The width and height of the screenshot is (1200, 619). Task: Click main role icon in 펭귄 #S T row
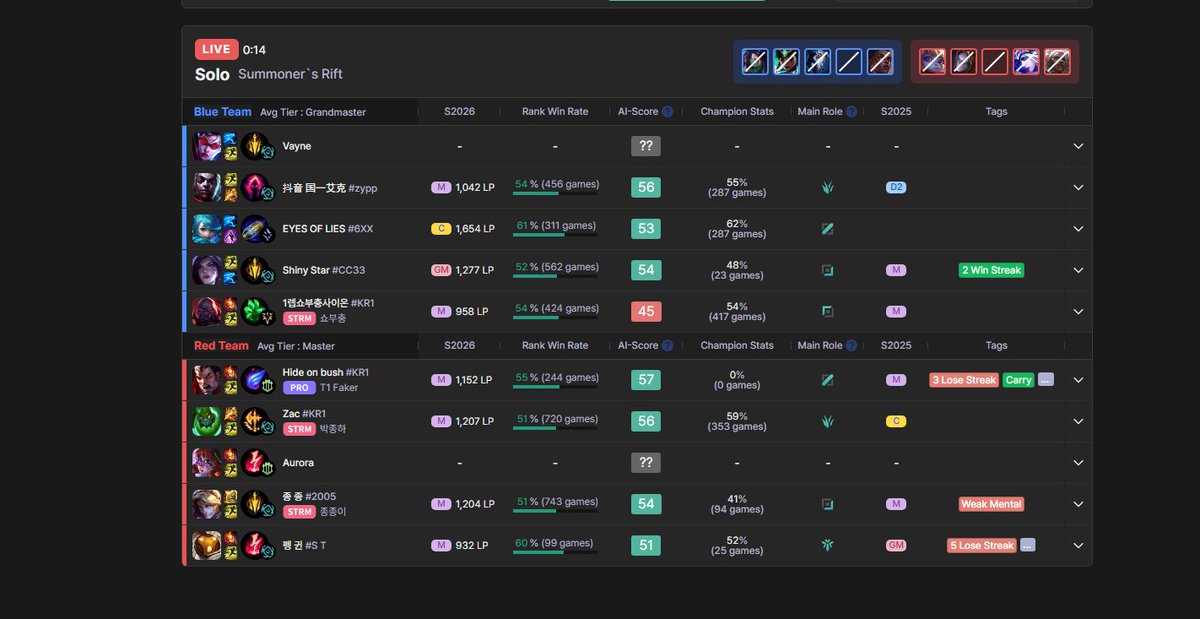tap(828, 545)
